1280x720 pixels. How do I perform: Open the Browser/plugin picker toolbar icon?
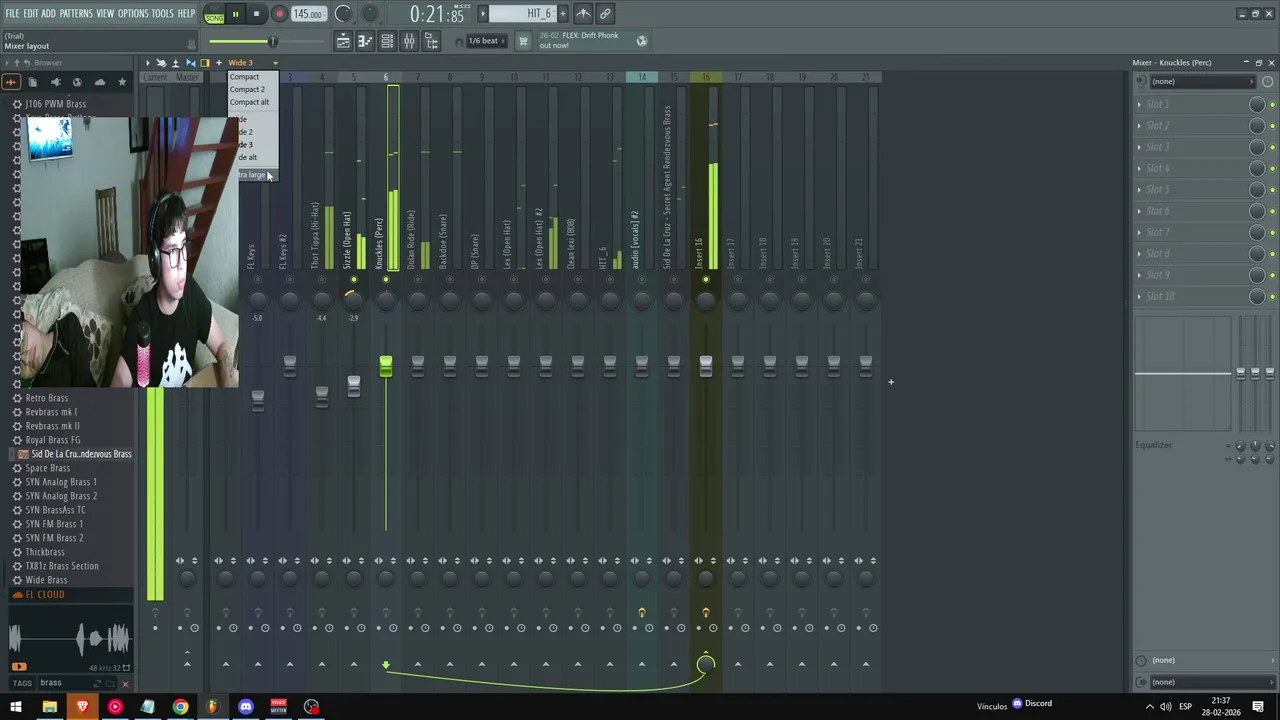click(431, 41)
